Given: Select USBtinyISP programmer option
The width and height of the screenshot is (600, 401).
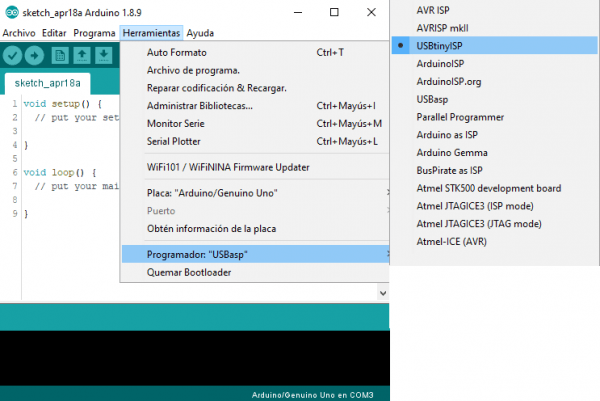Looking at the screenshot, I should 445,46.
